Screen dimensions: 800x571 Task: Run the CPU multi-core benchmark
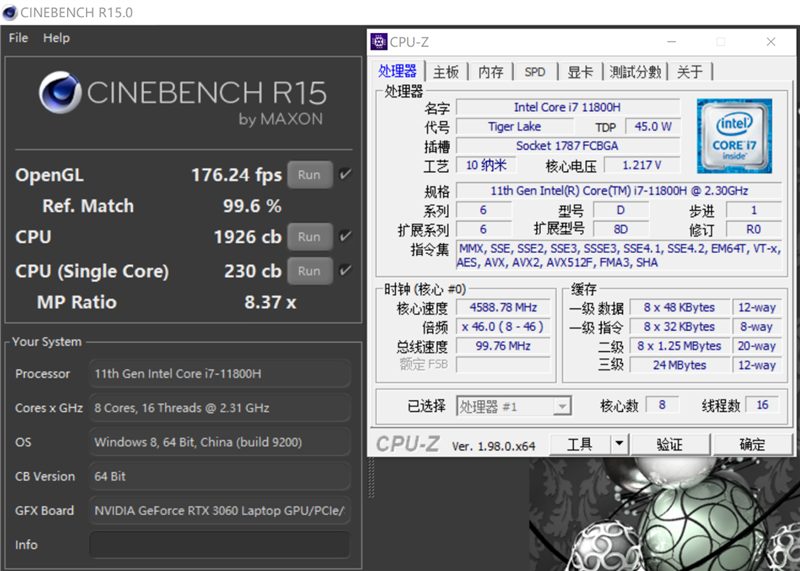pos(310,237)
